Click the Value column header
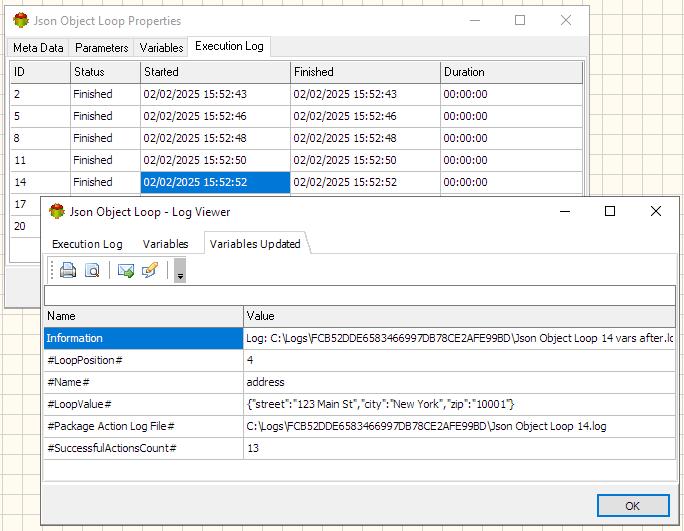This screenshot has width=684, height=531. tap(459, 316)
